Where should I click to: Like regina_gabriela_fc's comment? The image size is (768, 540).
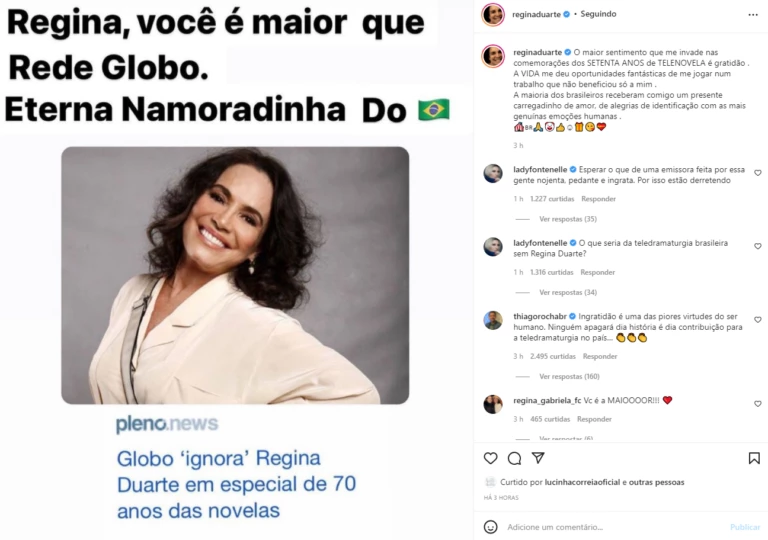pyautogui.click(x=757, y=404)
